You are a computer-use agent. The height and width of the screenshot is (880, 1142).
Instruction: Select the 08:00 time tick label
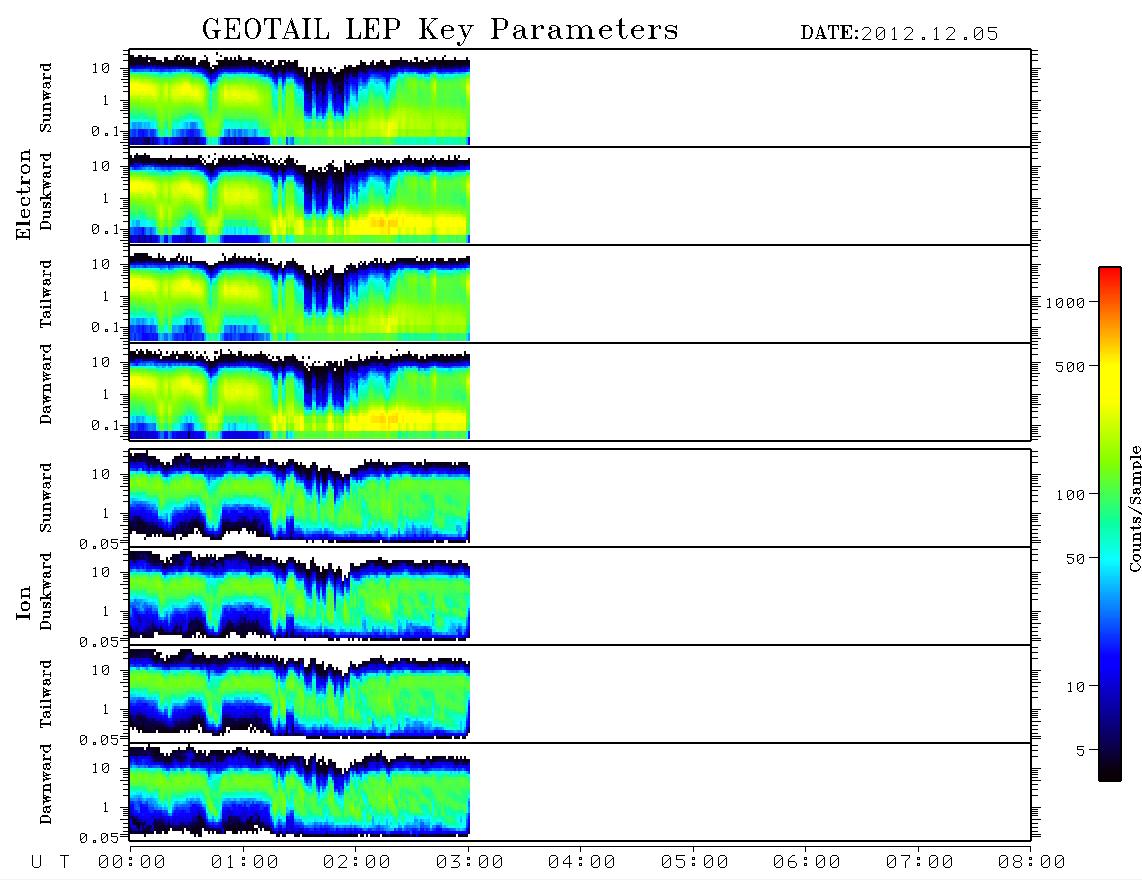coord(1032,863)
